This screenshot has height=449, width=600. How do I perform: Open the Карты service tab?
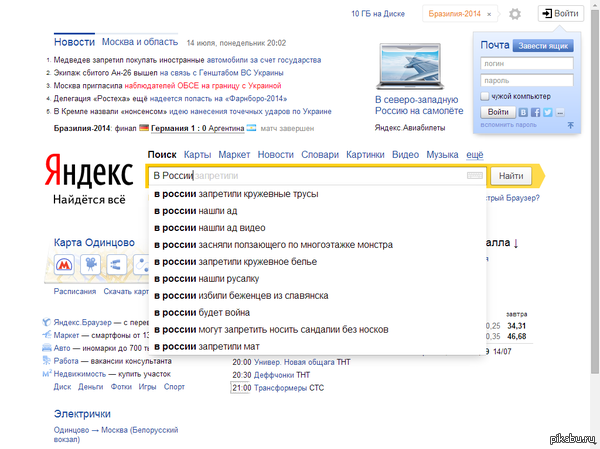197,155
